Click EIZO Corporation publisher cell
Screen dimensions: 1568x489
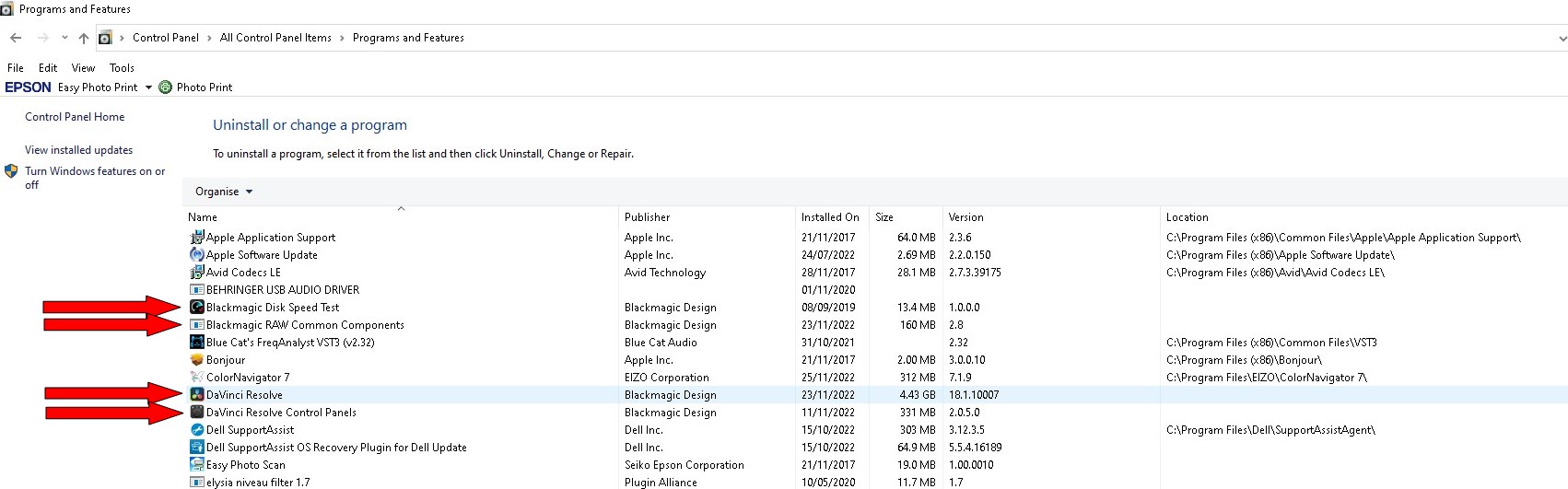[667, 378]
